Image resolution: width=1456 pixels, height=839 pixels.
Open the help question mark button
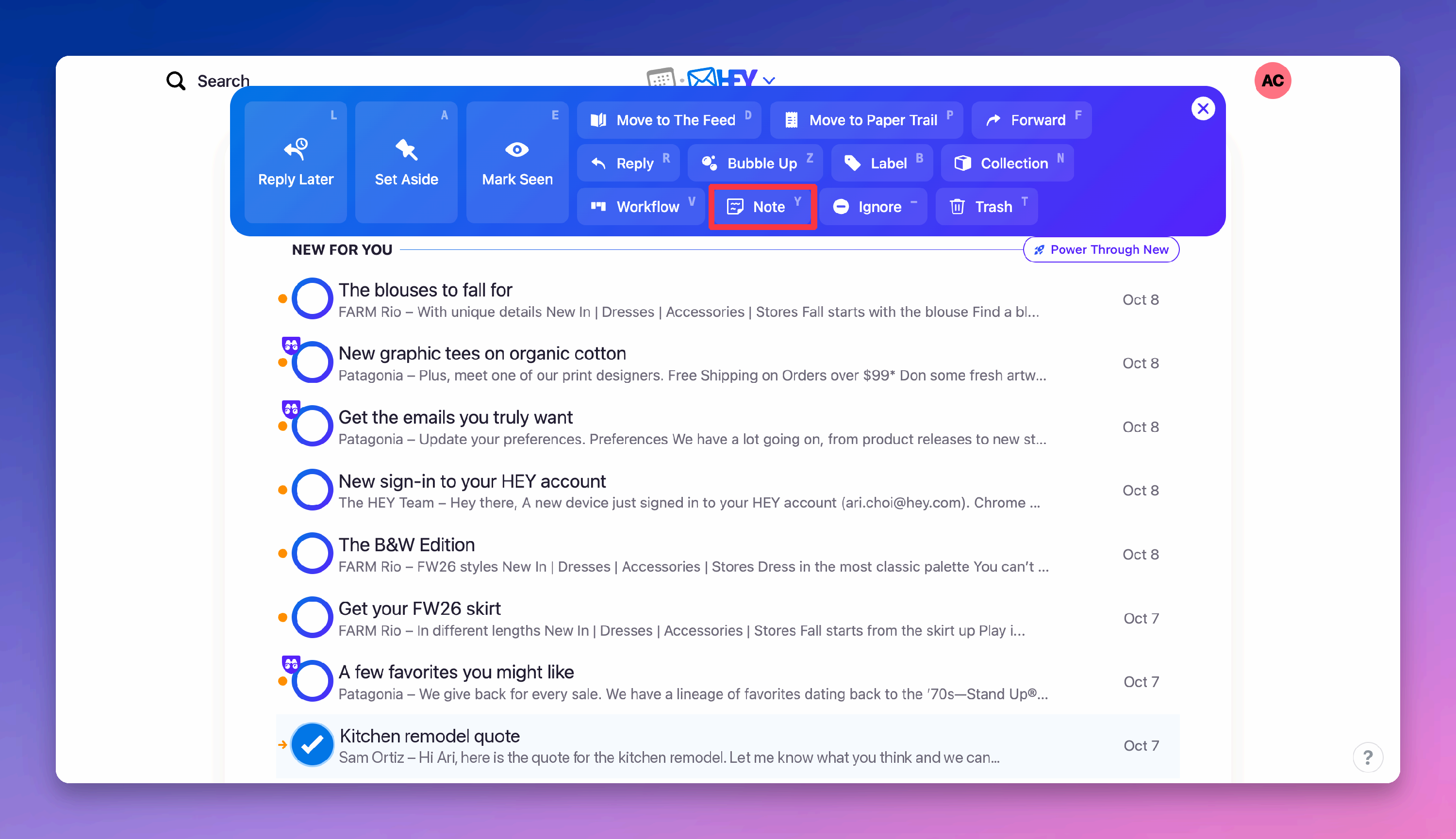tap(1367, 757)
